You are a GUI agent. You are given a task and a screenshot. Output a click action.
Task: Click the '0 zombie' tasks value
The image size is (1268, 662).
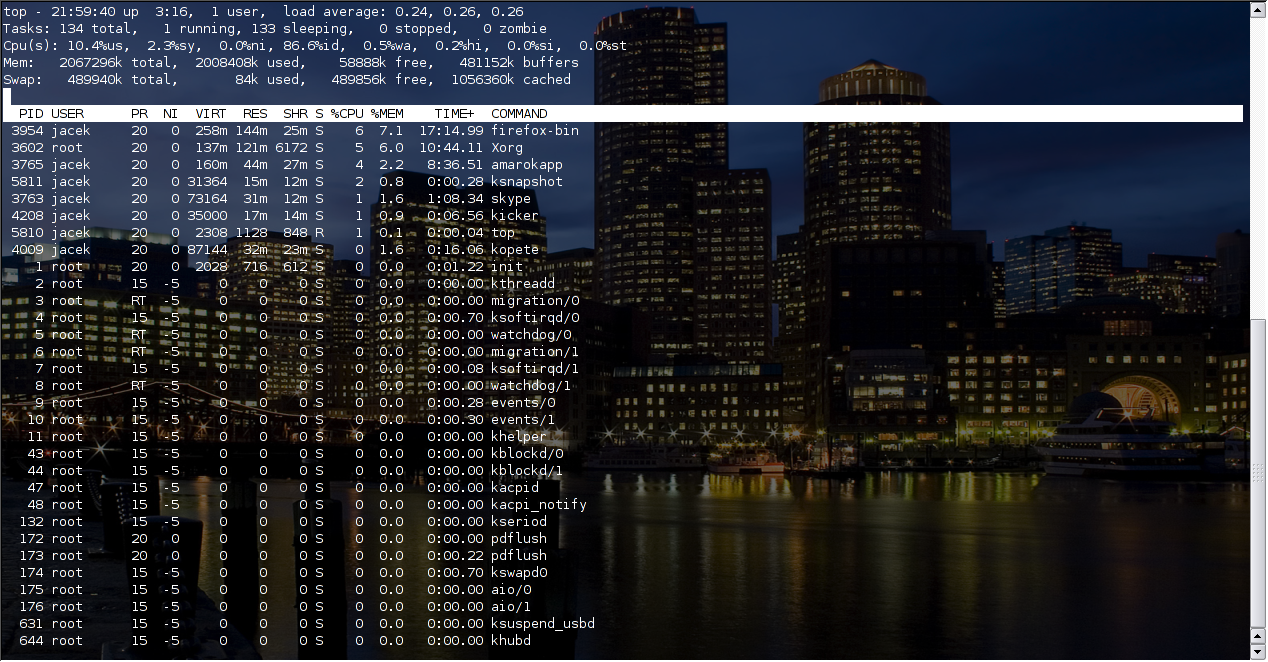click(515, 29)
